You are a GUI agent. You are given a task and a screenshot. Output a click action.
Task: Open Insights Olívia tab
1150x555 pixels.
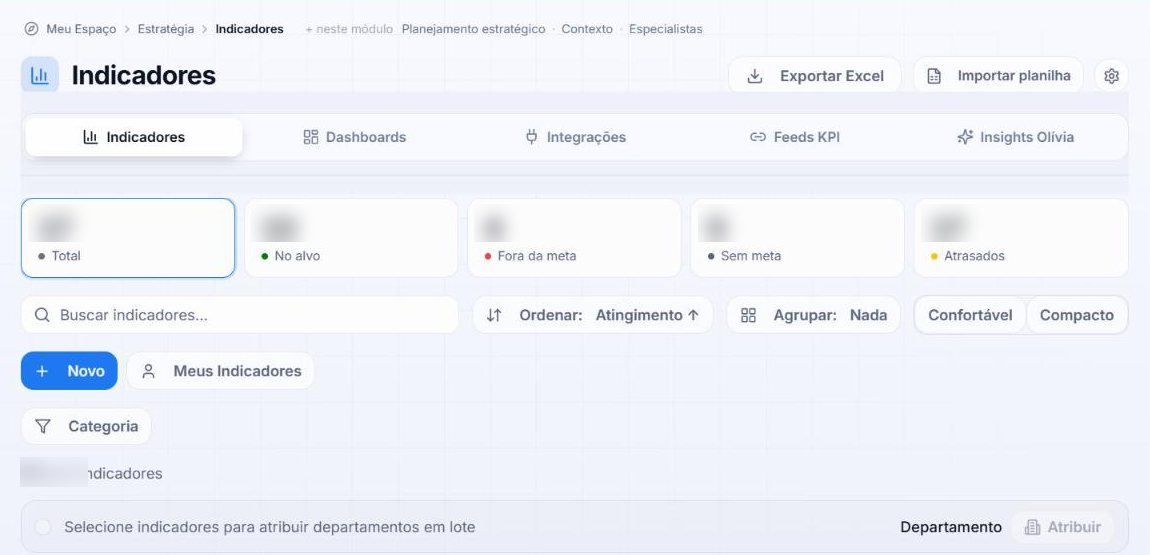pos(1016,137)
